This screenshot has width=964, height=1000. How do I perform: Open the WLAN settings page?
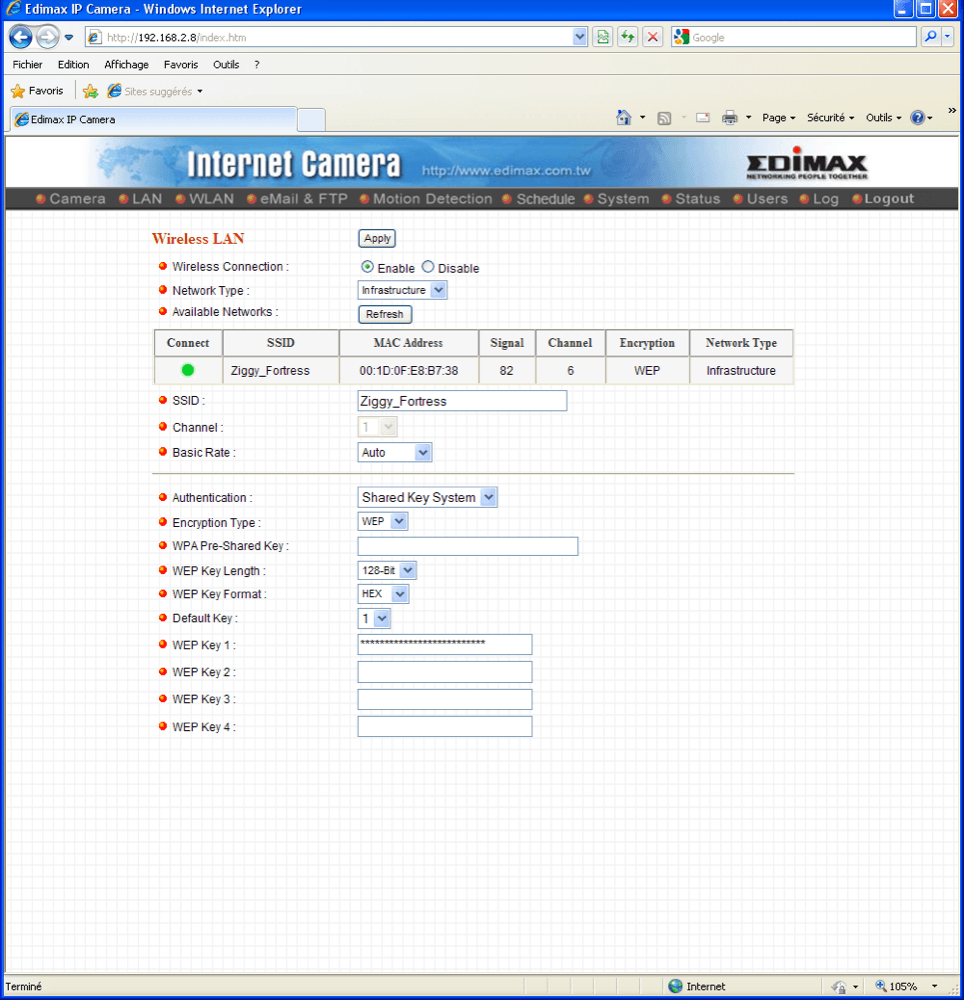[x=205, y=199]
